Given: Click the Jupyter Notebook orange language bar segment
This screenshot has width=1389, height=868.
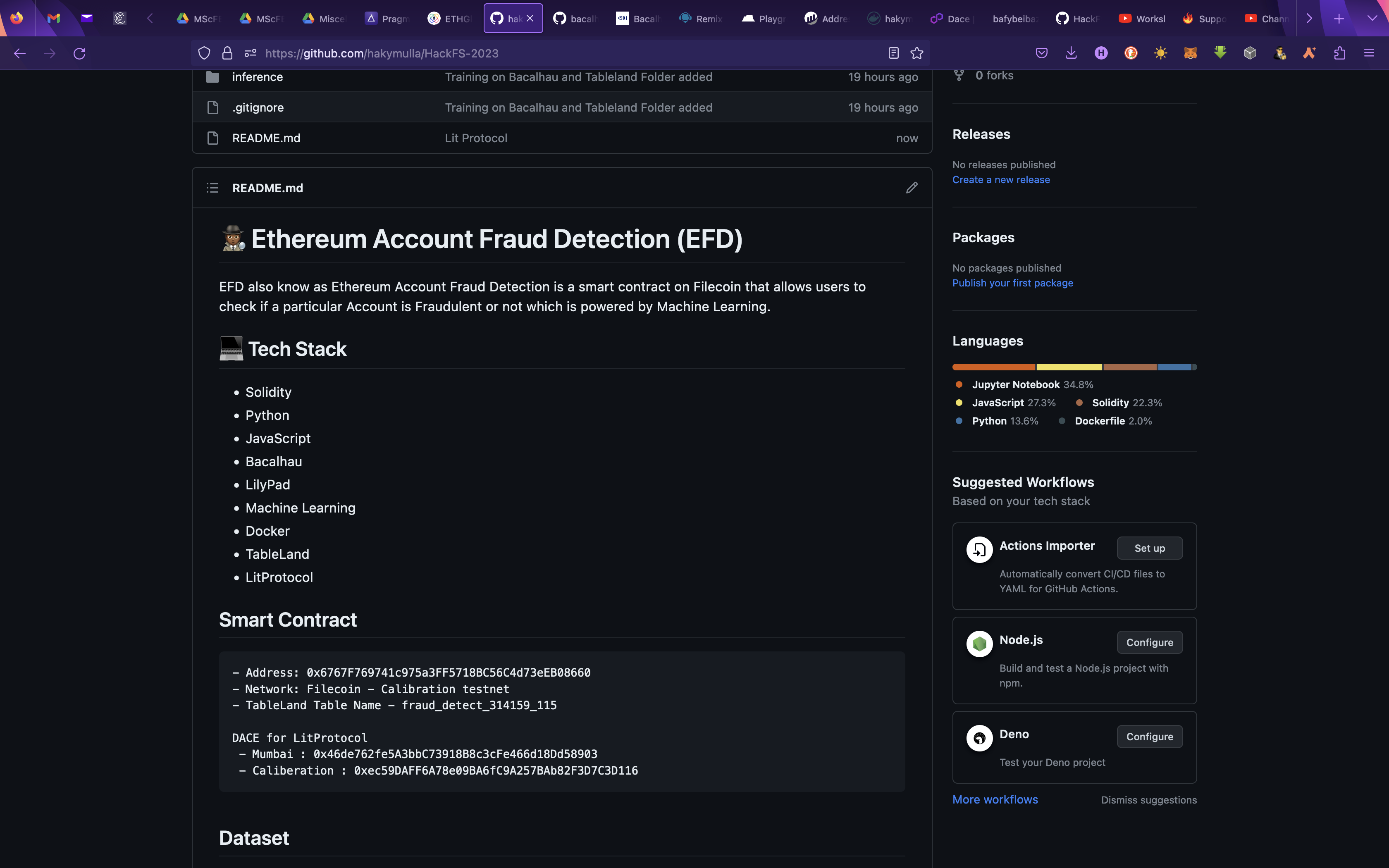Looking at the screenshot, I should [x=993, y=367].
